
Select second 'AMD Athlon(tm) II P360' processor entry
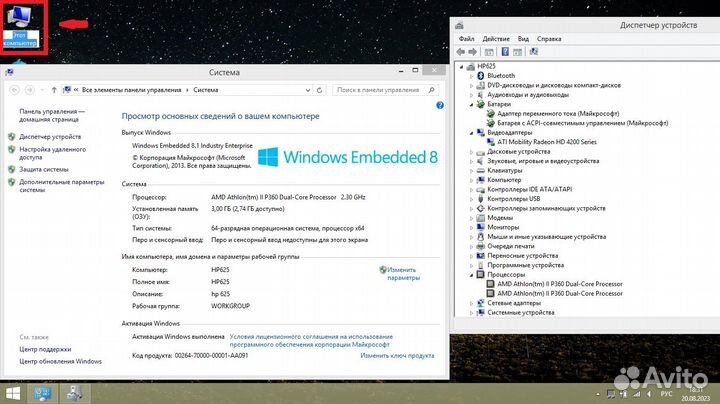pos(560,293)
